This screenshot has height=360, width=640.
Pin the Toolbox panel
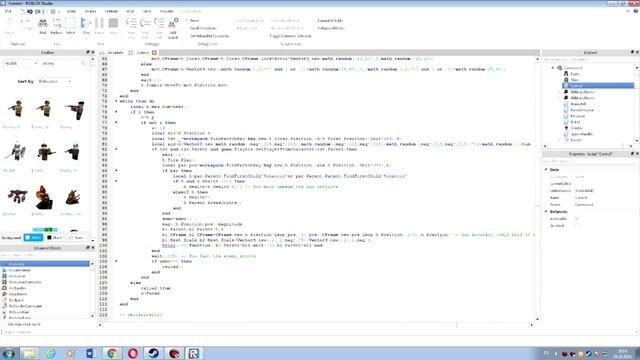tap(87, 53)
